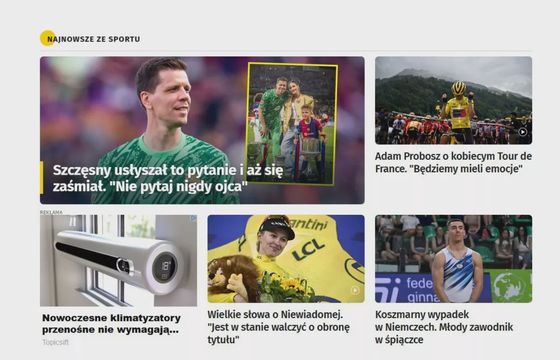The width and height of the screenshot is (560, 360).
Task: Open the inset family photo with yellow border
Action: click(291, 124)
